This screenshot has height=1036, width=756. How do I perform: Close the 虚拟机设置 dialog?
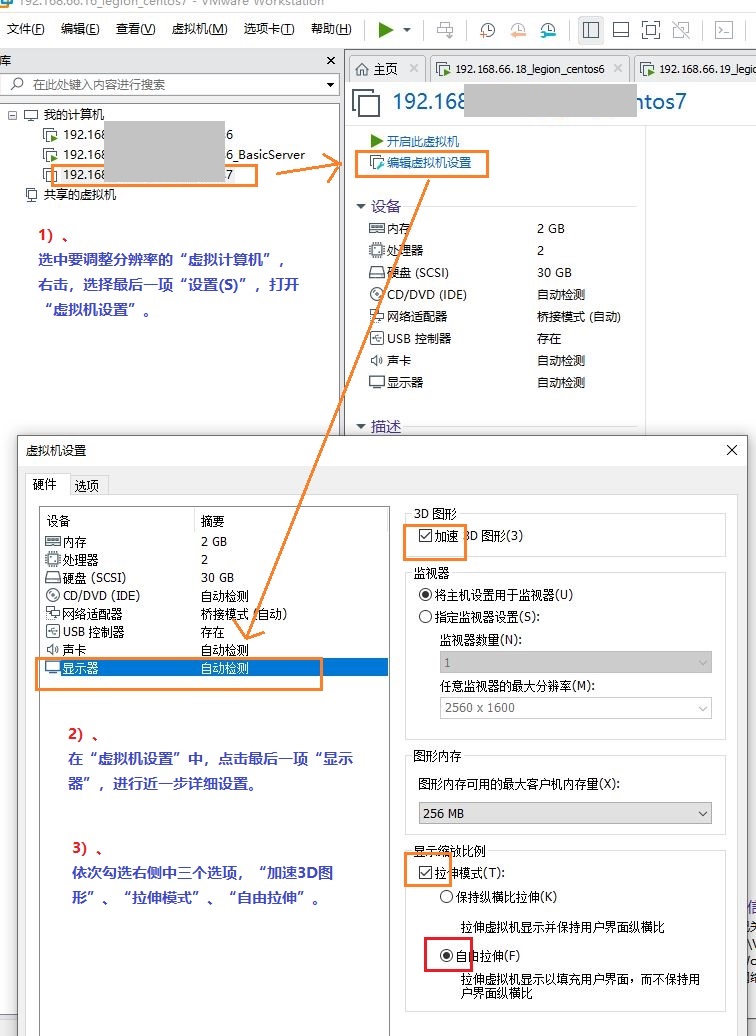click(x=732, y=450)
